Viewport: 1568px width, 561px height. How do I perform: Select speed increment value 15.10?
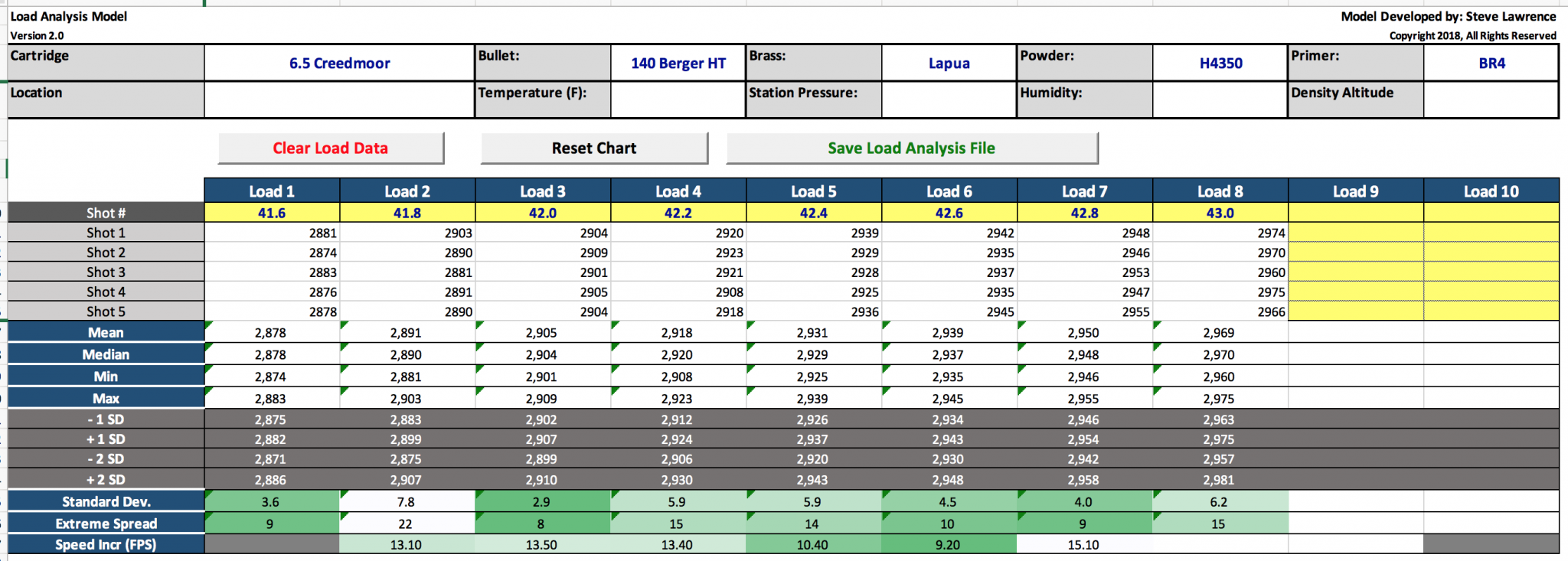click(1085, 544)
